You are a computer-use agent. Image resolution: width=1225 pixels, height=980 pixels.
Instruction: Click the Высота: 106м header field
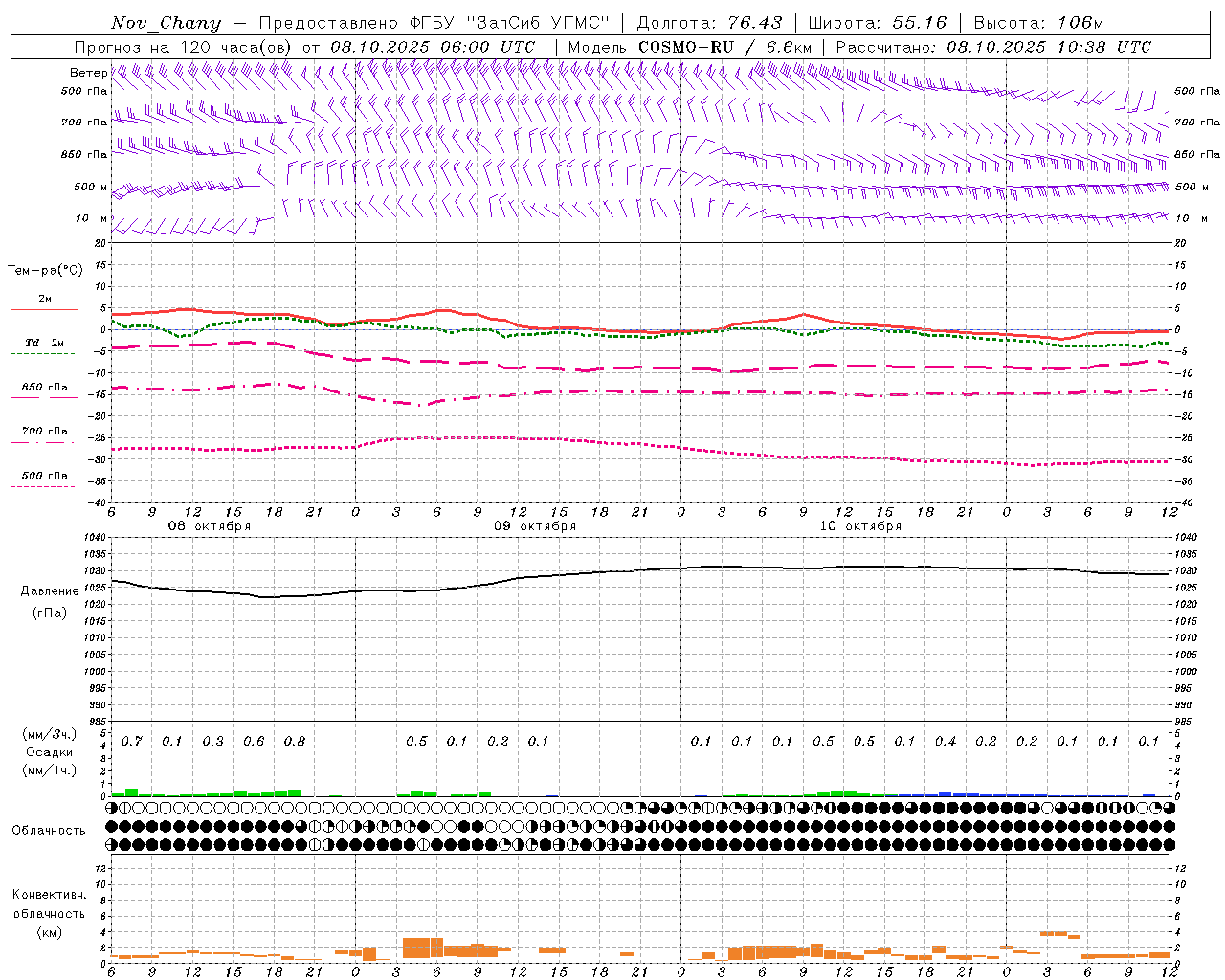(1038, 23)
